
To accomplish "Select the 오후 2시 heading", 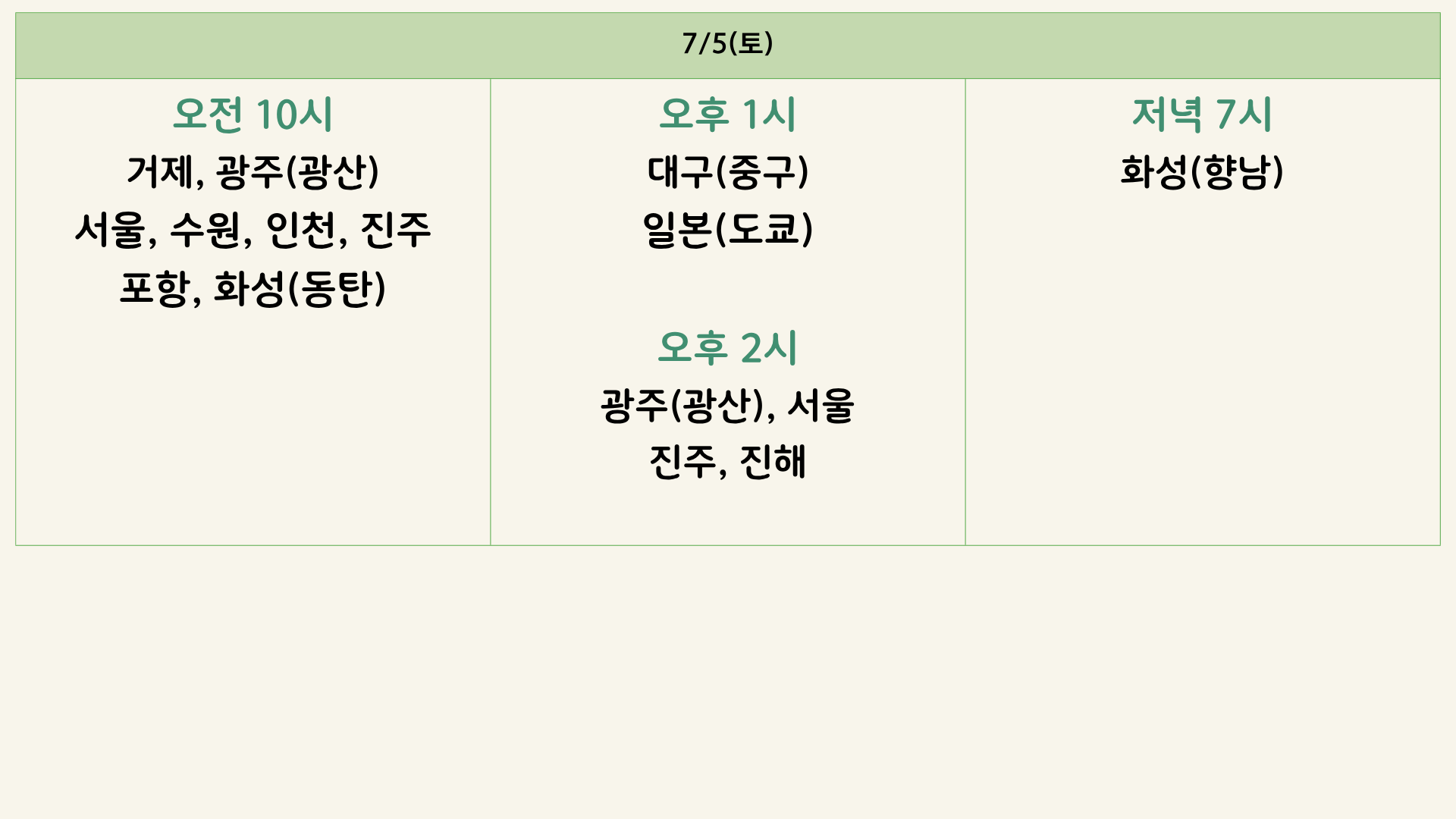I will pyautogui.click(x=727, y=349).
